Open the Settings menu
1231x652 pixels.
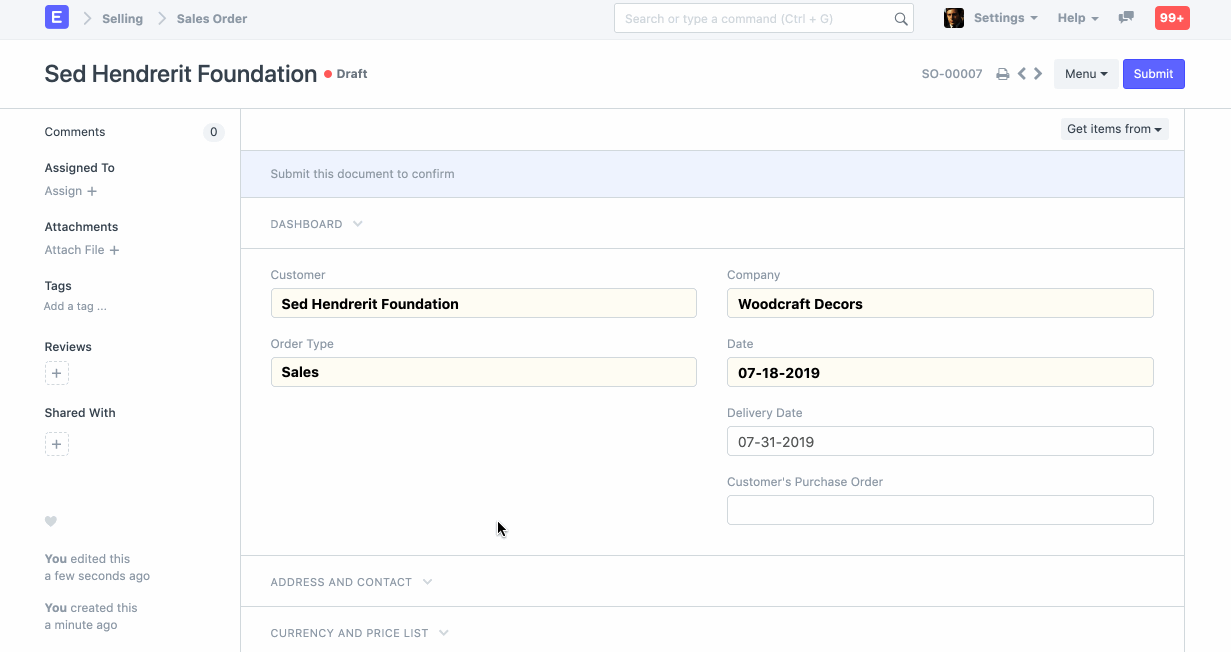[x=1005, y=18]
